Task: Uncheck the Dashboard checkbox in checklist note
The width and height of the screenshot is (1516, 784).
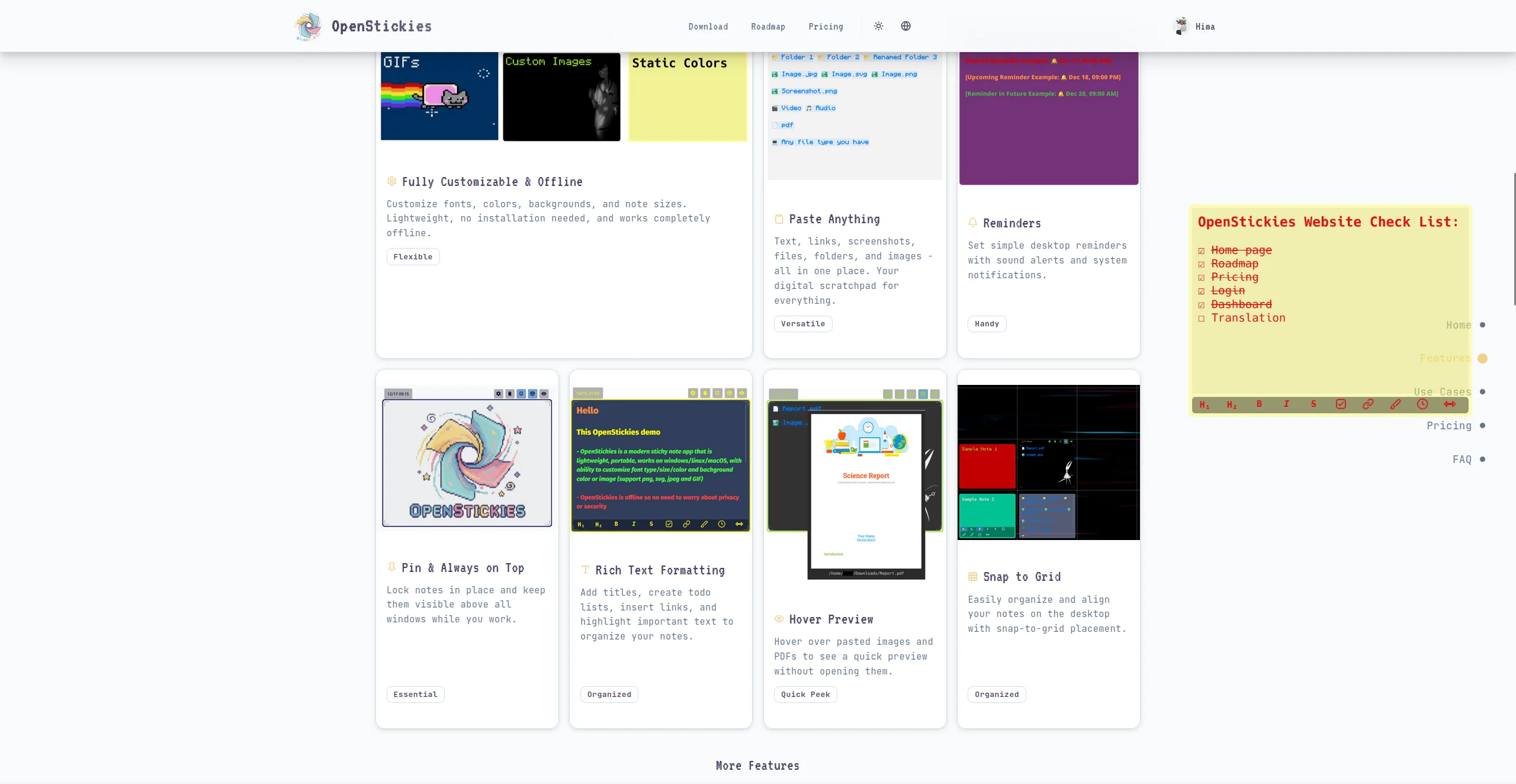Action: coord(1202,305)
